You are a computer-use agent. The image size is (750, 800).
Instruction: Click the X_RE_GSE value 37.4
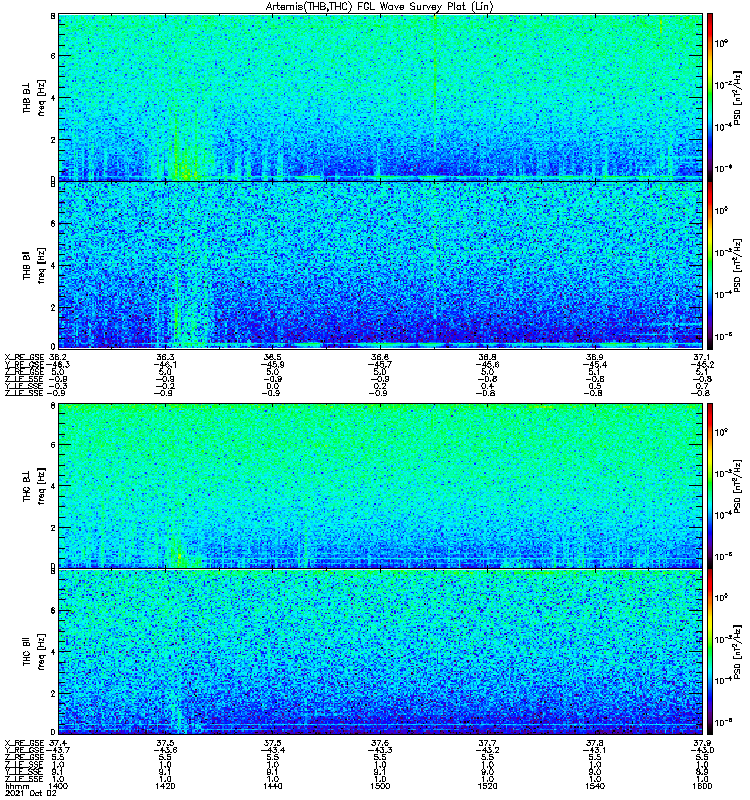[x=58, y=743]
